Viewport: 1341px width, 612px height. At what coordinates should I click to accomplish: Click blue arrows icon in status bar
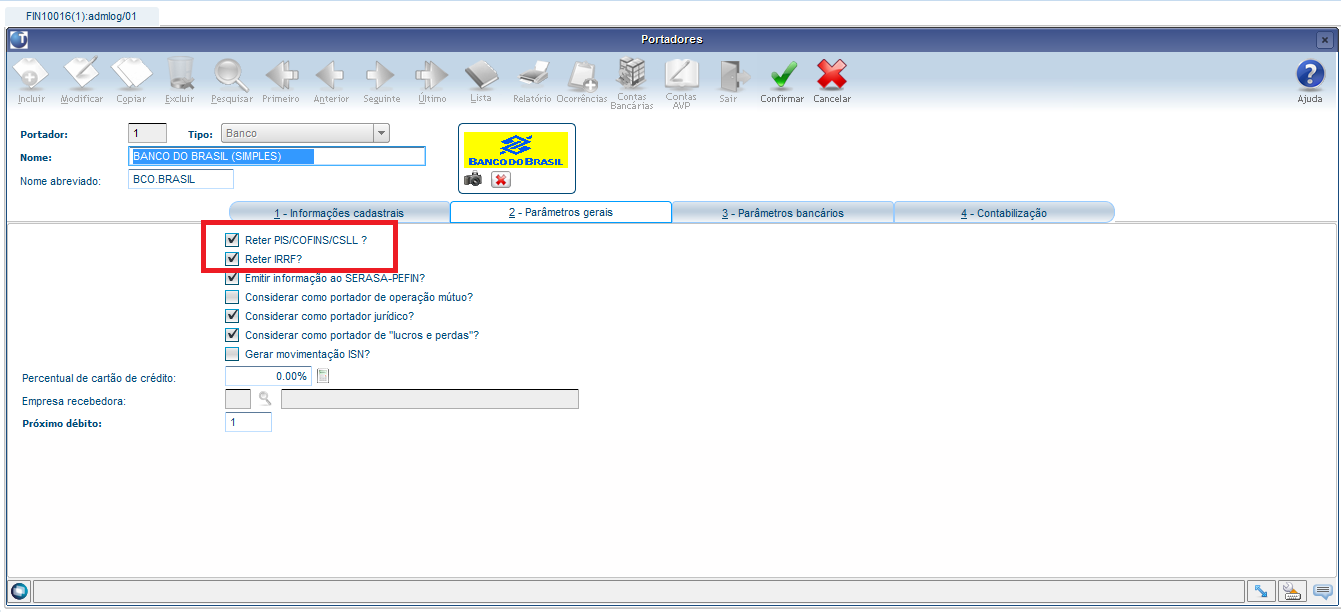point(1262,590)
